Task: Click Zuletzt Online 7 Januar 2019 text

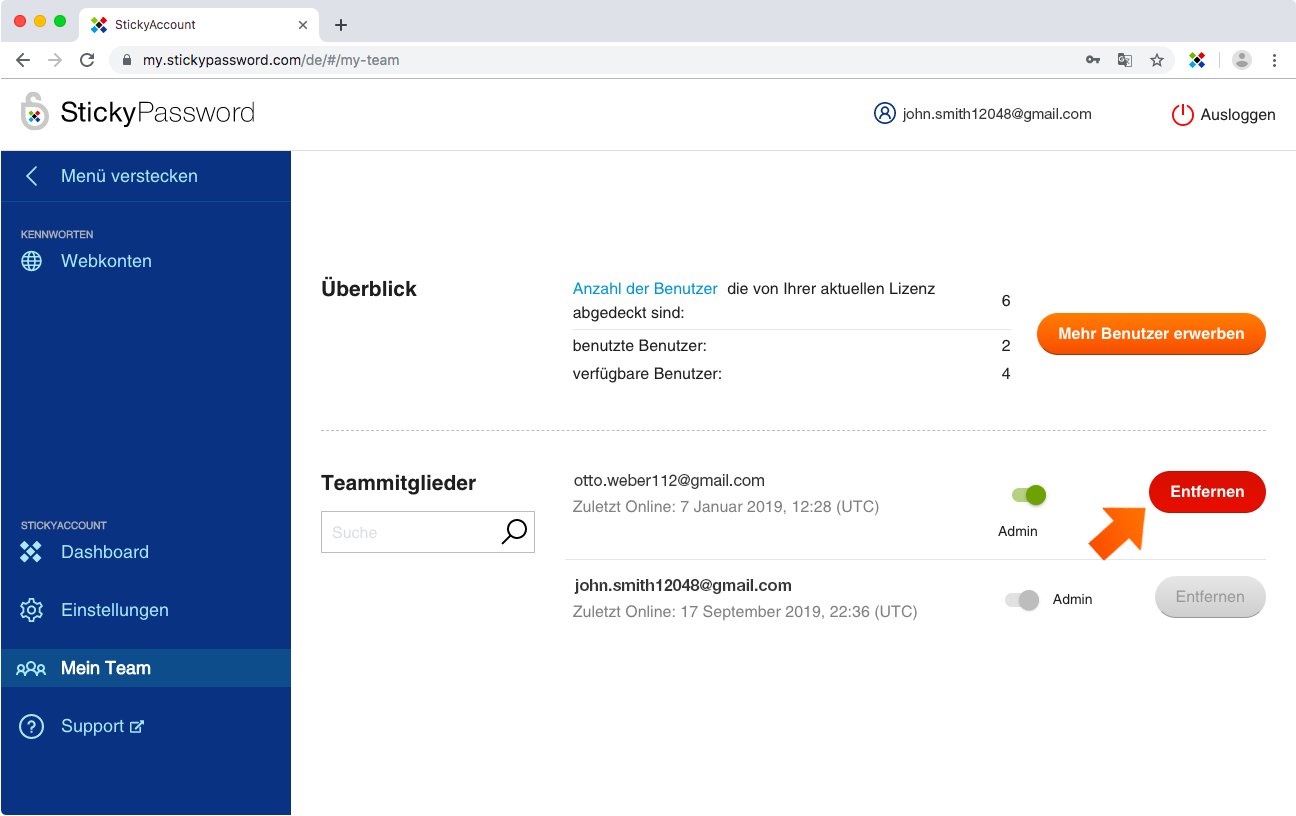Action: tap(726, 507)
